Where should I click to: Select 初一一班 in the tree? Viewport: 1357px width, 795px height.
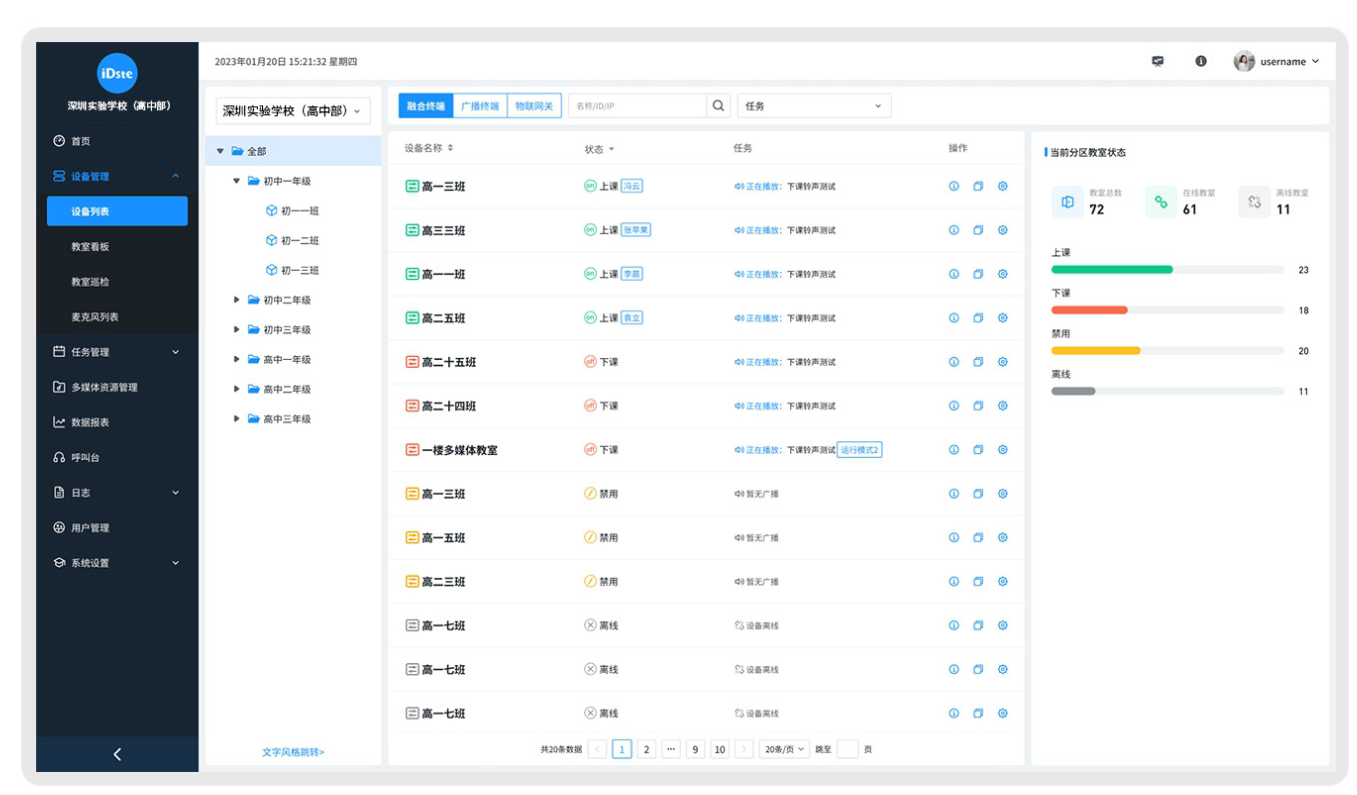(x=292, y=211)
